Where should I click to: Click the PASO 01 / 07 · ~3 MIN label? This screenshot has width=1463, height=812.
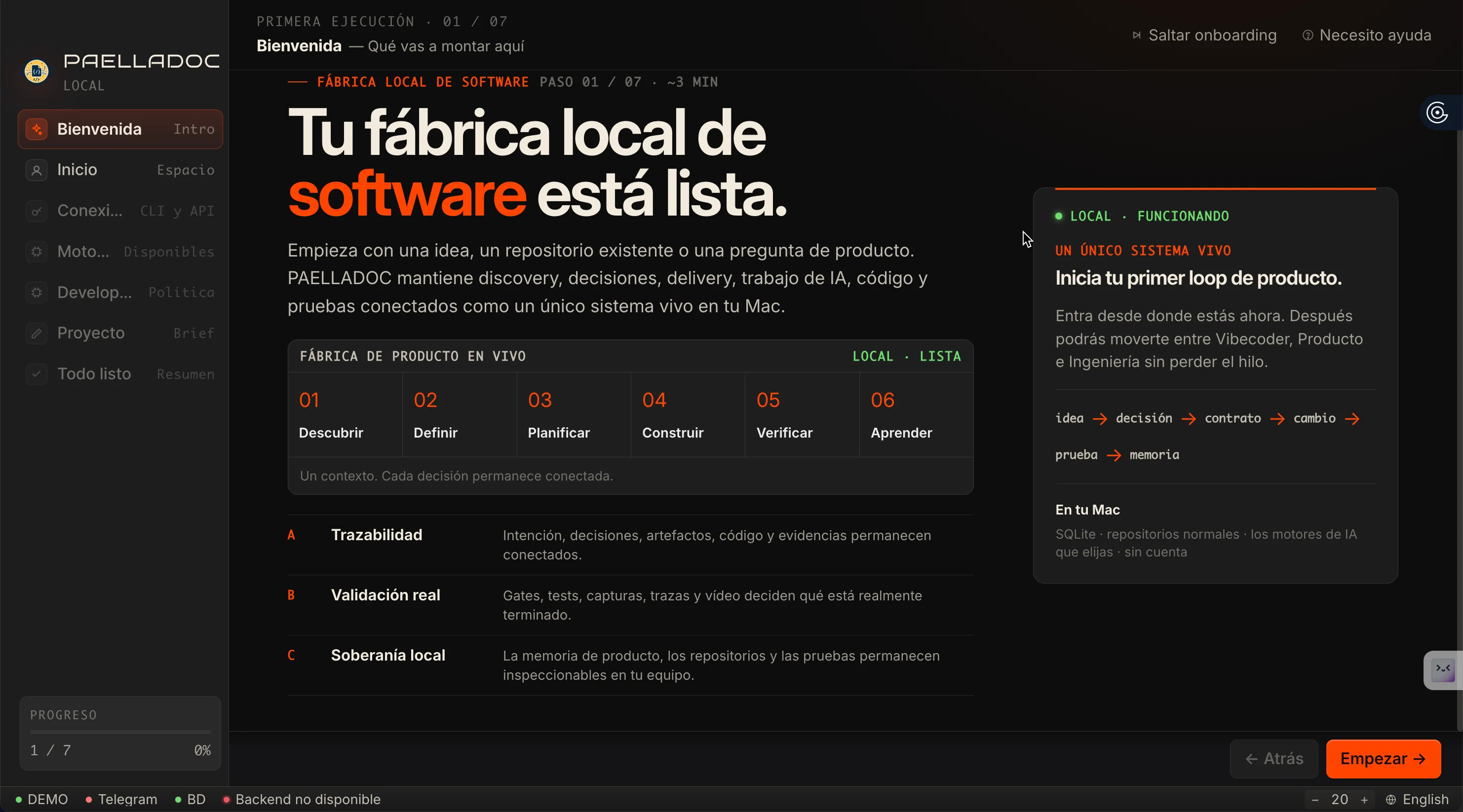[629, 82]
